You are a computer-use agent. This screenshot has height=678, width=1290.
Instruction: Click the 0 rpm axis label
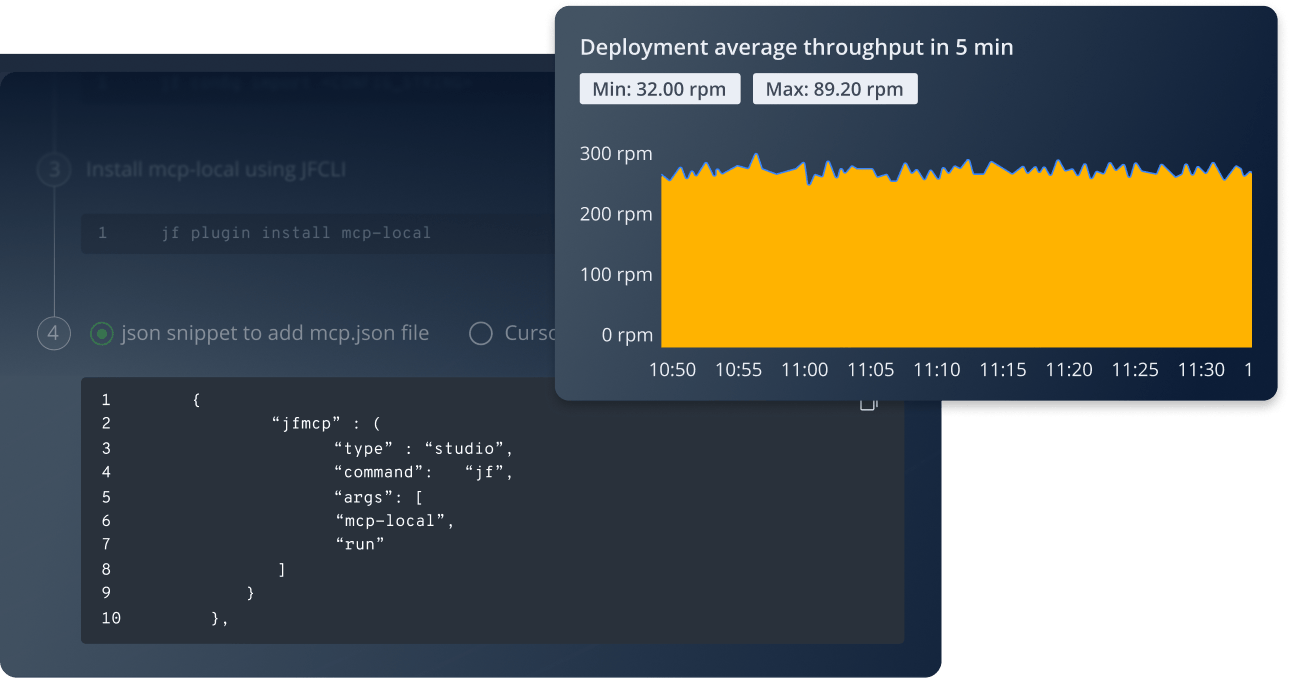(626, 335)
